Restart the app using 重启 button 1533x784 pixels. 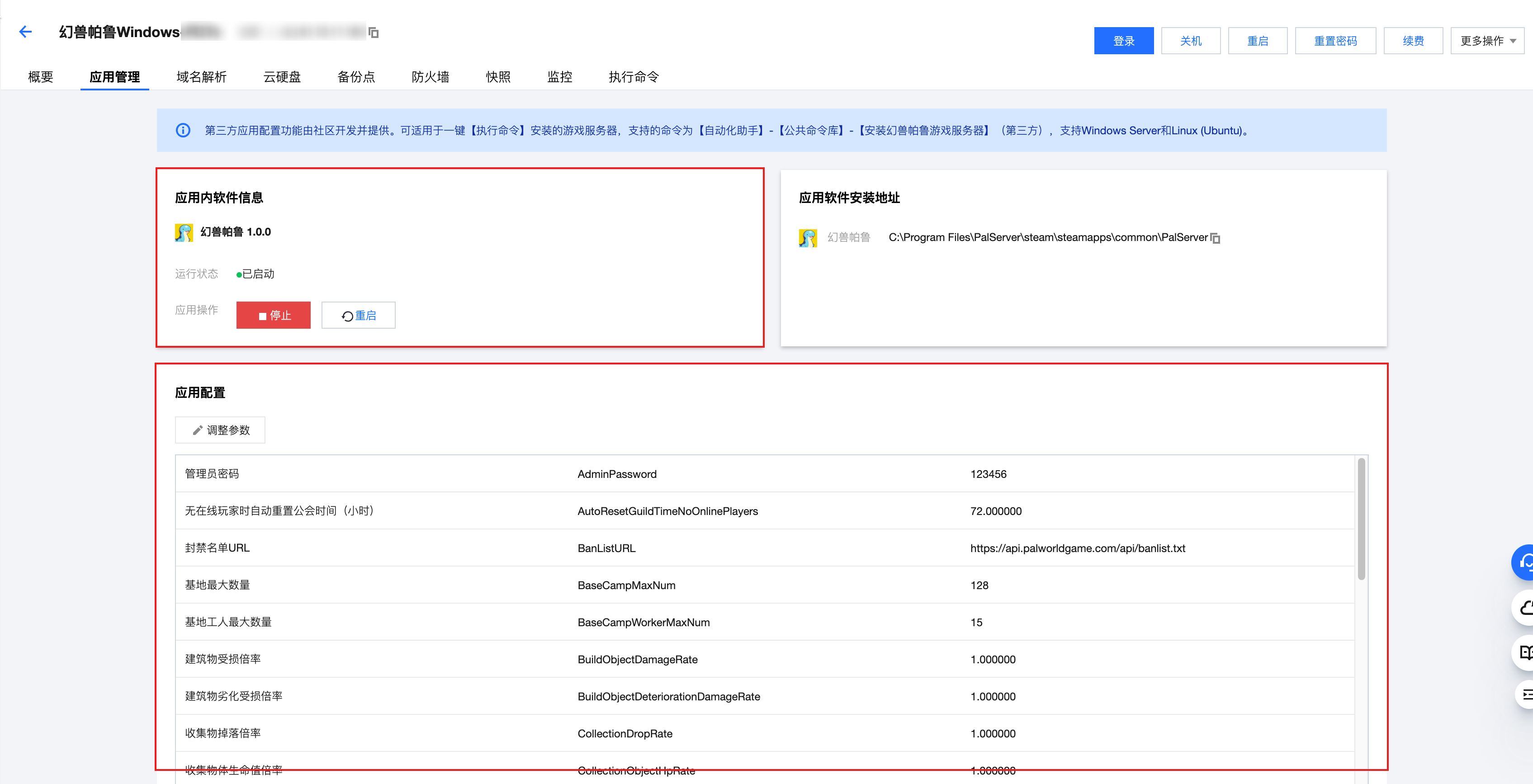[x=358, y=315]
